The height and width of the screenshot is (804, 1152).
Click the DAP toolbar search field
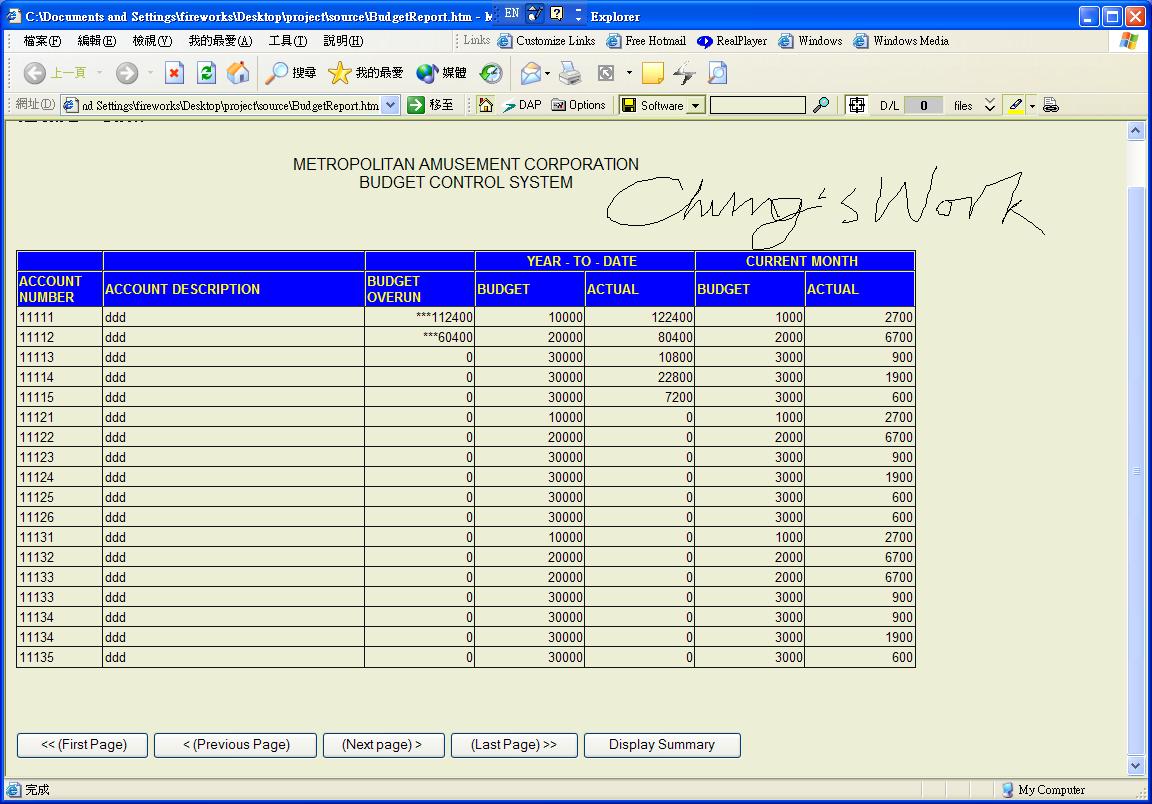click(x=757, y=105)
